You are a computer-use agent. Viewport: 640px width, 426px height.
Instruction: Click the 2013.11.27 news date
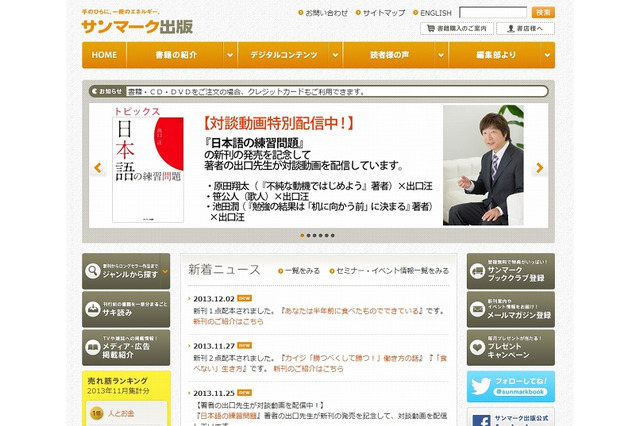coord(214,346)
